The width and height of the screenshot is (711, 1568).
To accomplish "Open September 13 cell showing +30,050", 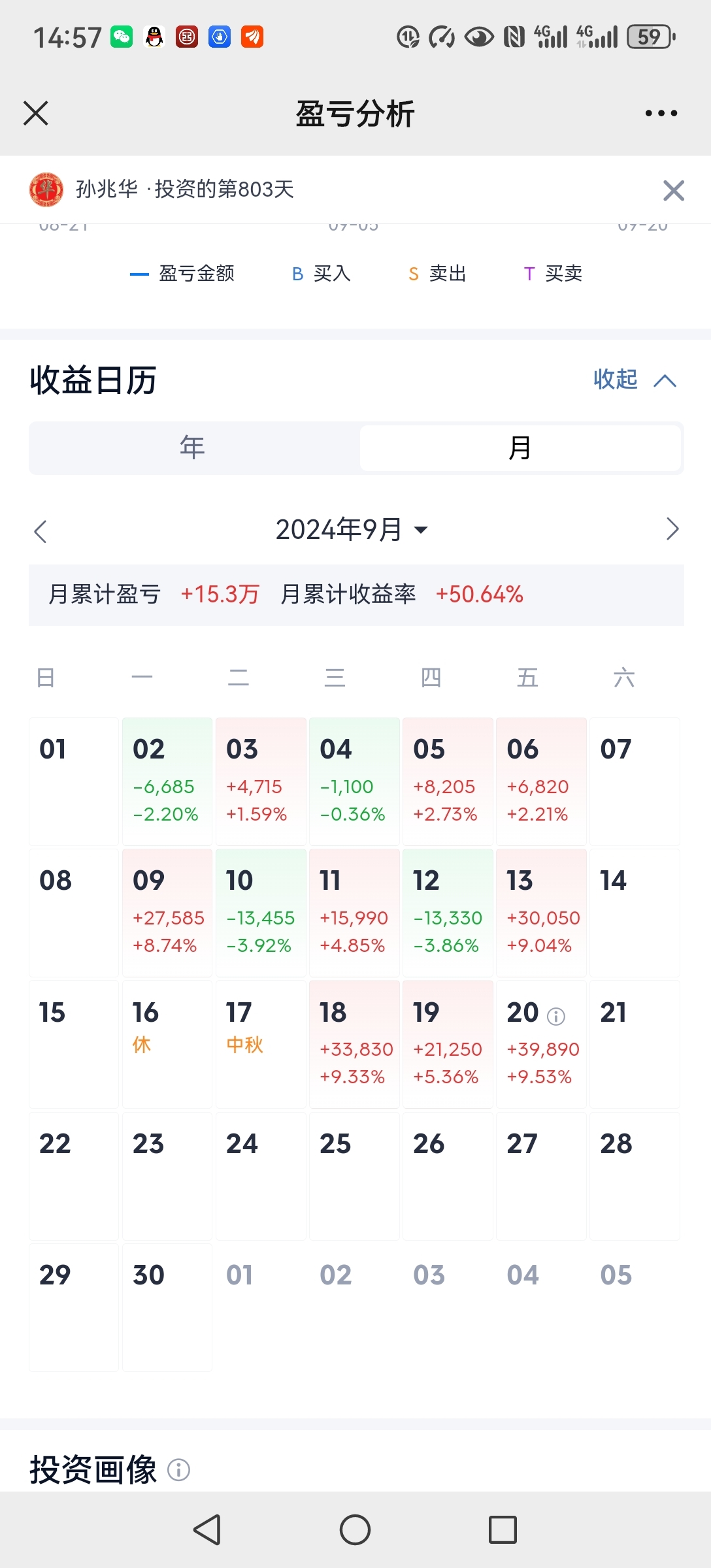I will click(541, 913).
